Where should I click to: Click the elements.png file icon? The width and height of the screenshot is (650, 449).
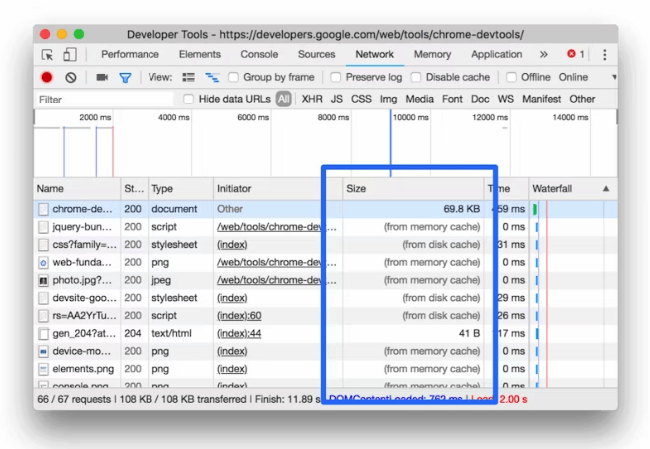pos(43,369)
